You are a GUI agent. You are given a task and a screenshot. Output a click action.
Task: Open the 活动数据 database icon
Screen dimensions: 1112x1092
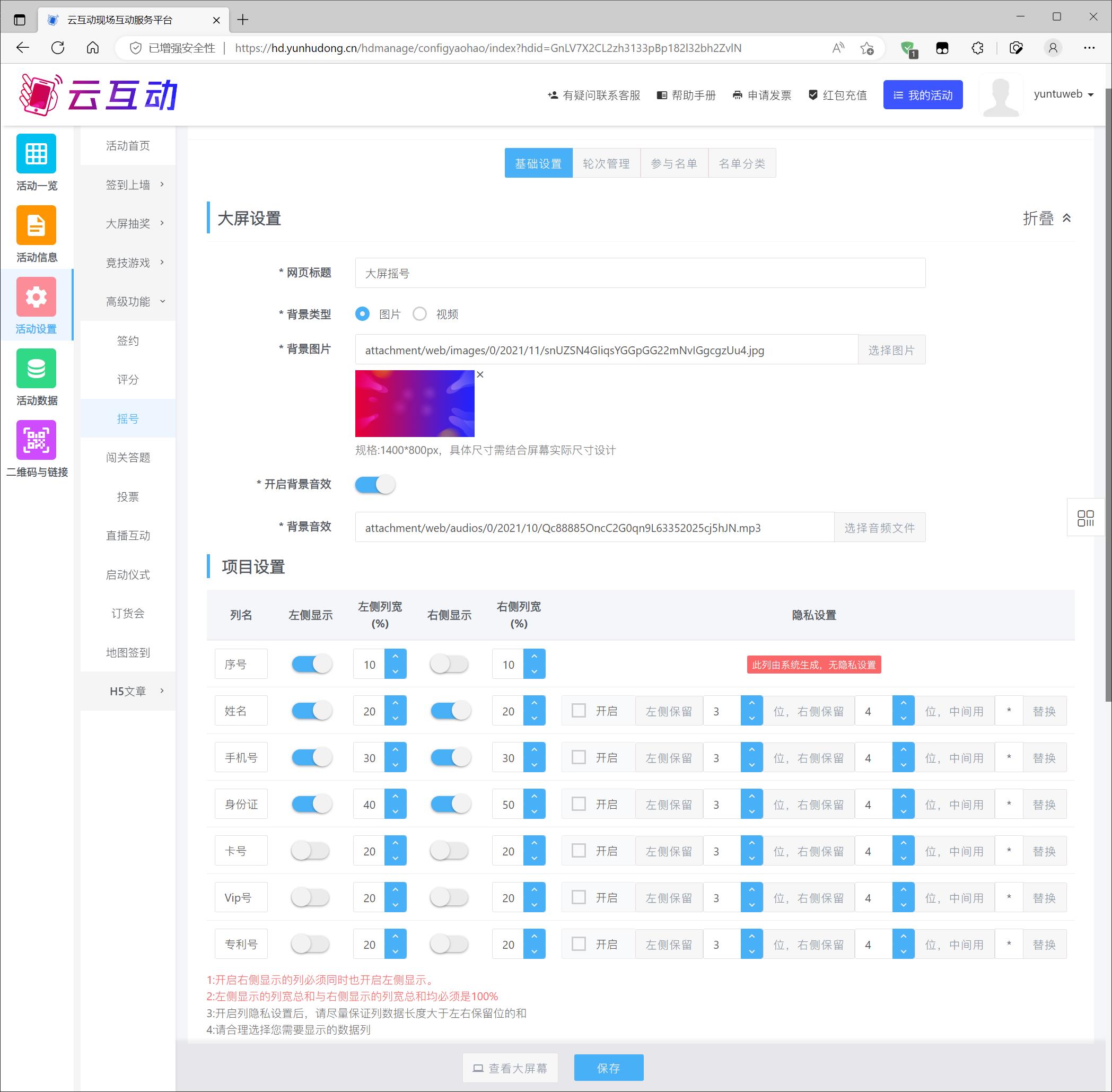tap(36, 368)
